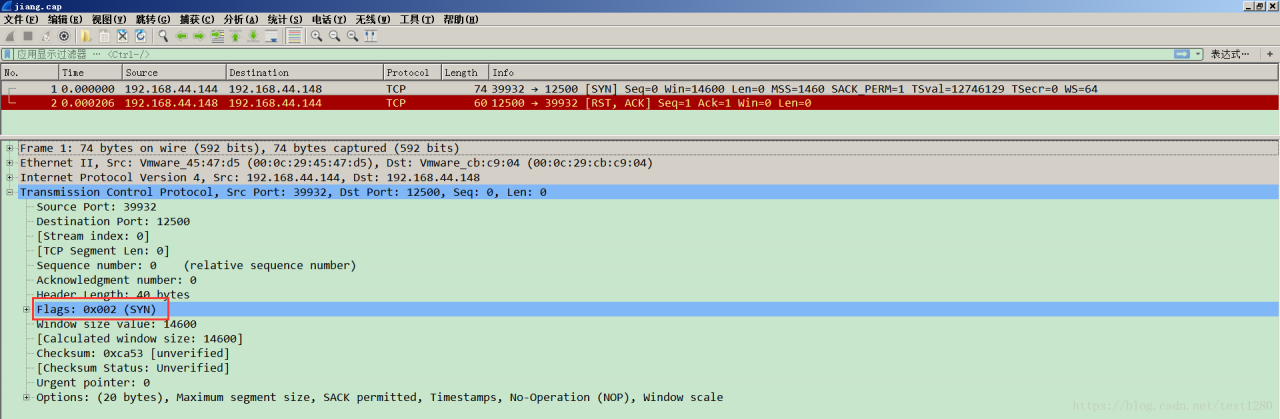
Task: Select the Urgent pointer: 0 field
Action: (x=93, y=383)
